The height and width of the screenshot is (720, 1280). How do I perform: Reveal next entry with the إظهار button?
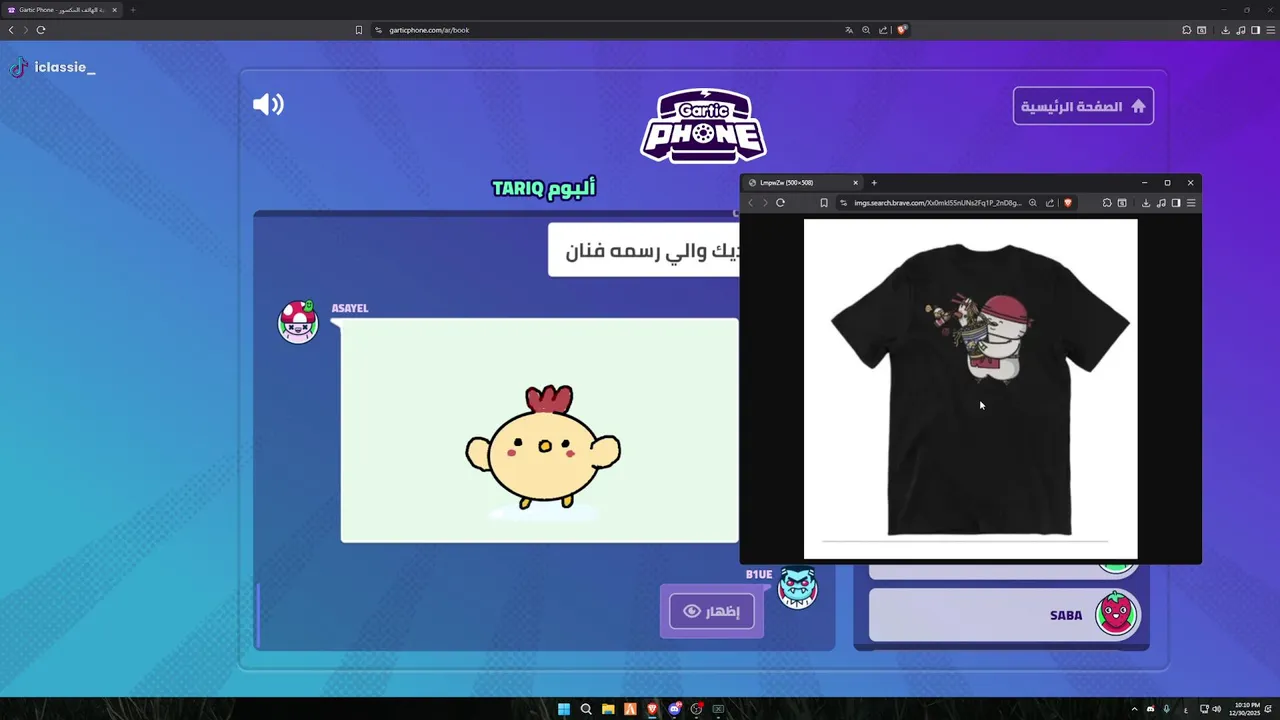point(711,611)
